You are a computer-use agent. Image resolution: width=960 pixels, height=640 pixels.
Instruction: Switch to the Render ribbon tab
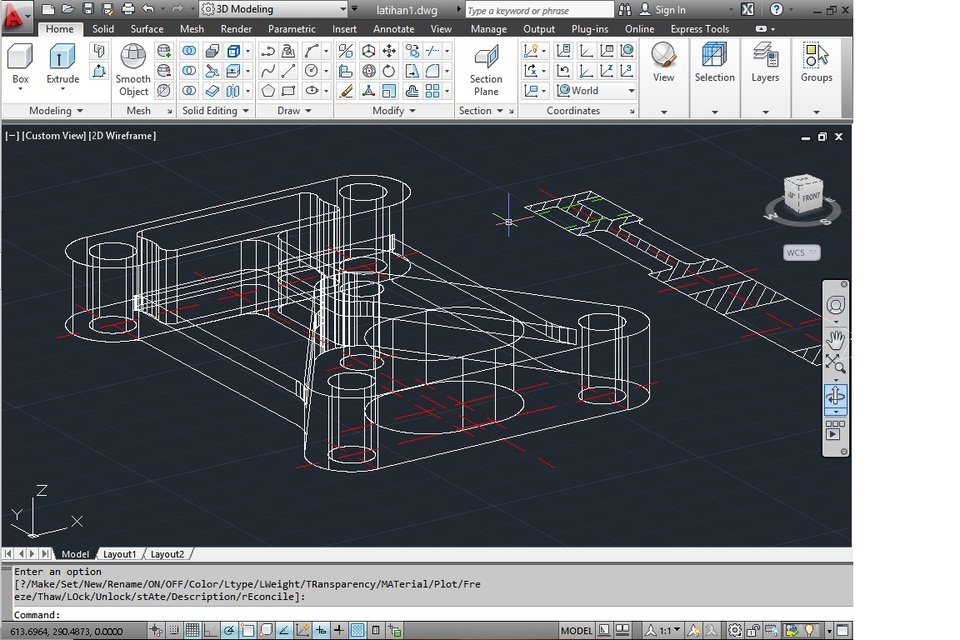coord(236,29)
